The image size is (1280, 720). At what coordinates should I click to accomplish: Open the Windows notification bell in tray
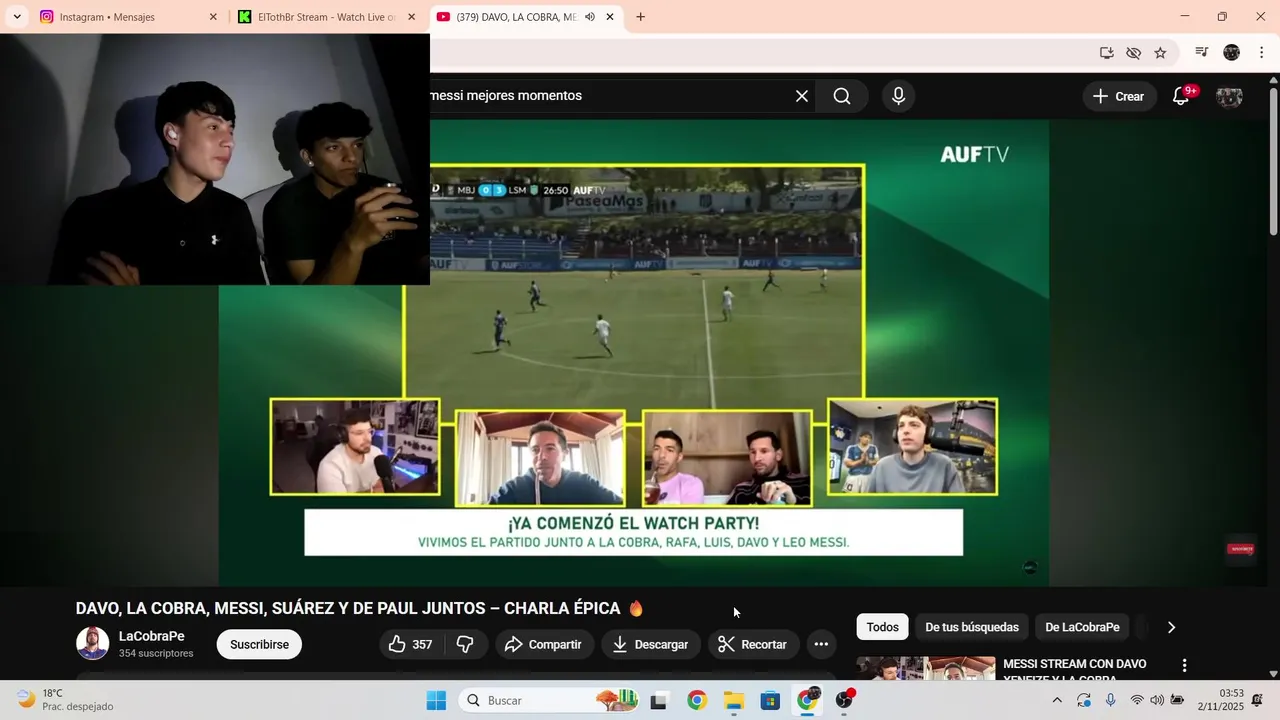[1258, 700]
